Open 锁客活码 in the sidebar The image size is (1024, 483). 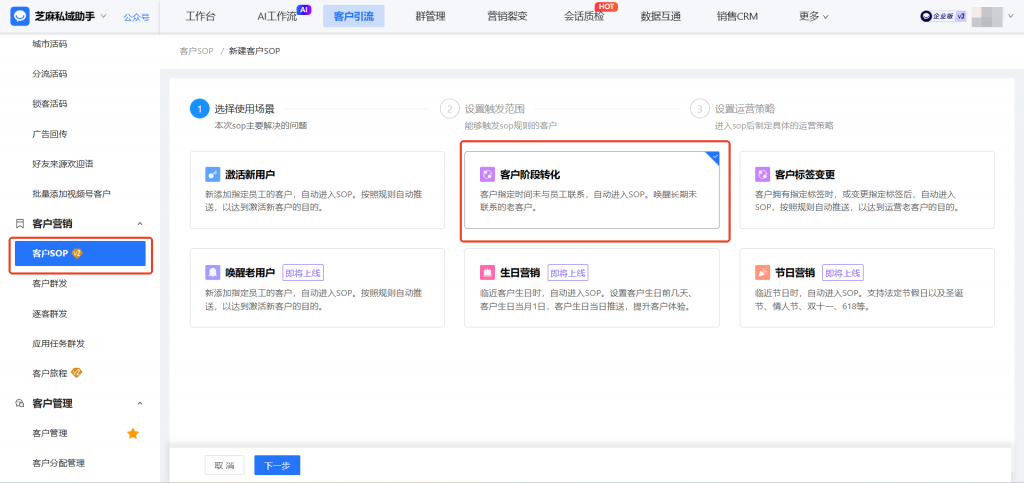[50, 104]
